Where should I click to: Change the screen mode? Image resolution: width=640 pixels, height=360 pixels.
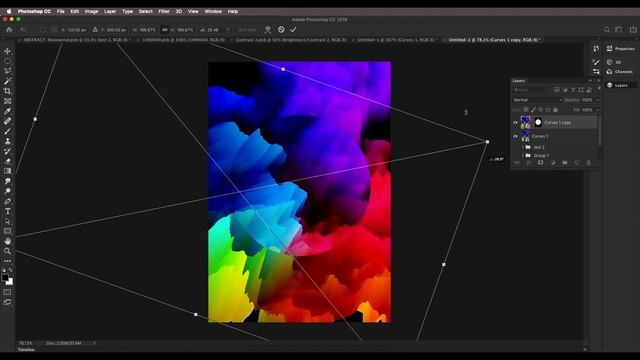tap(7, 302)
